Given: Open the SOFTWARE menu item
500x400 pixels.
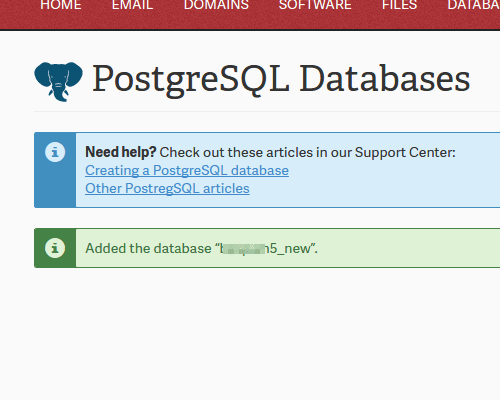Looking at the screenshot, I should [315, 5].
